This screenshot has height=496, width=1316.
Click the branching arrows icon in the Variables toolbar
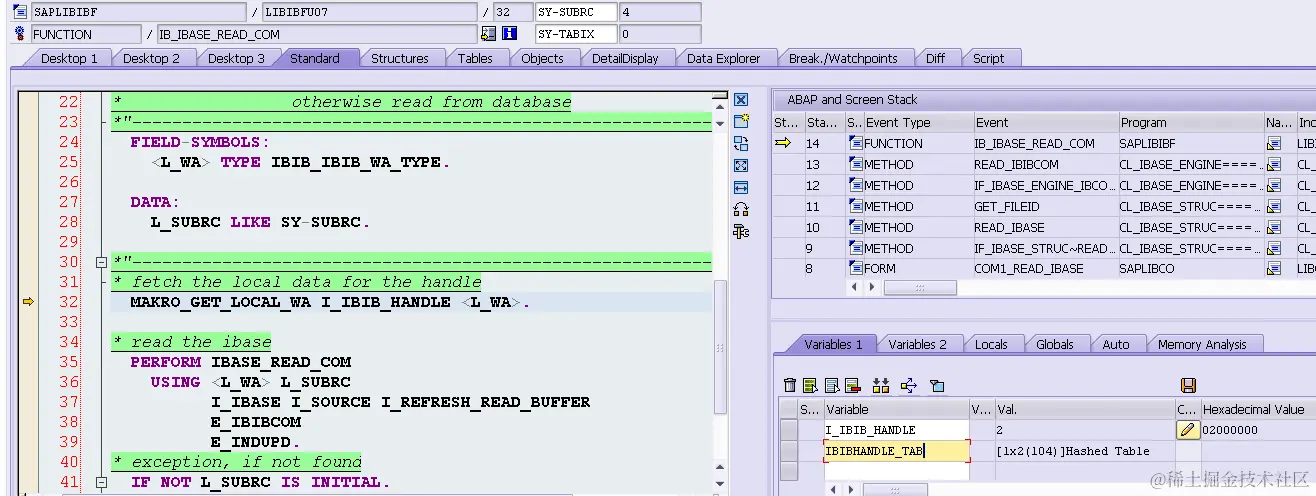click(x=909, y=385)
